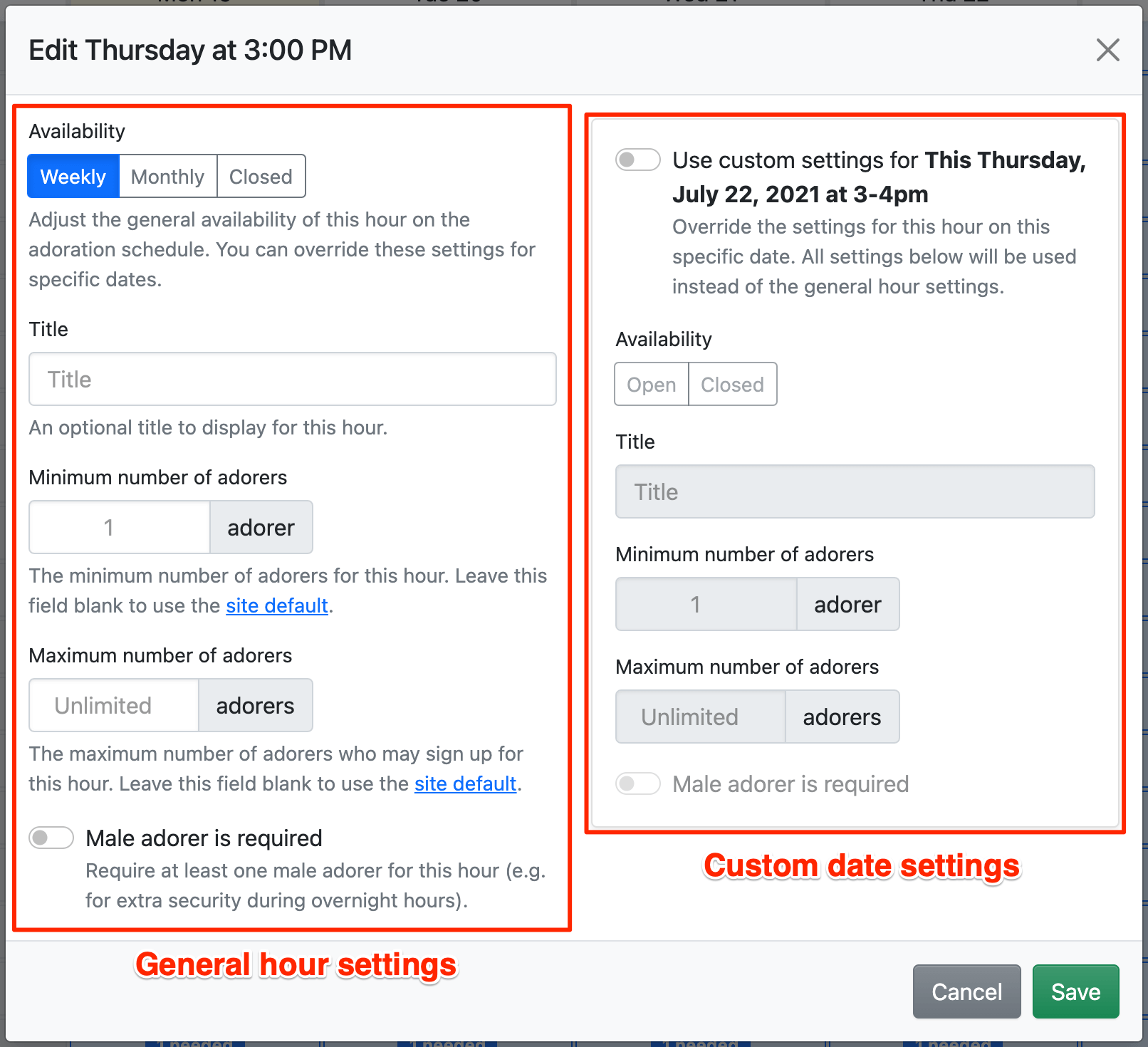
Task: Select Open in custom date availability
Action: (x=651, y=385)
